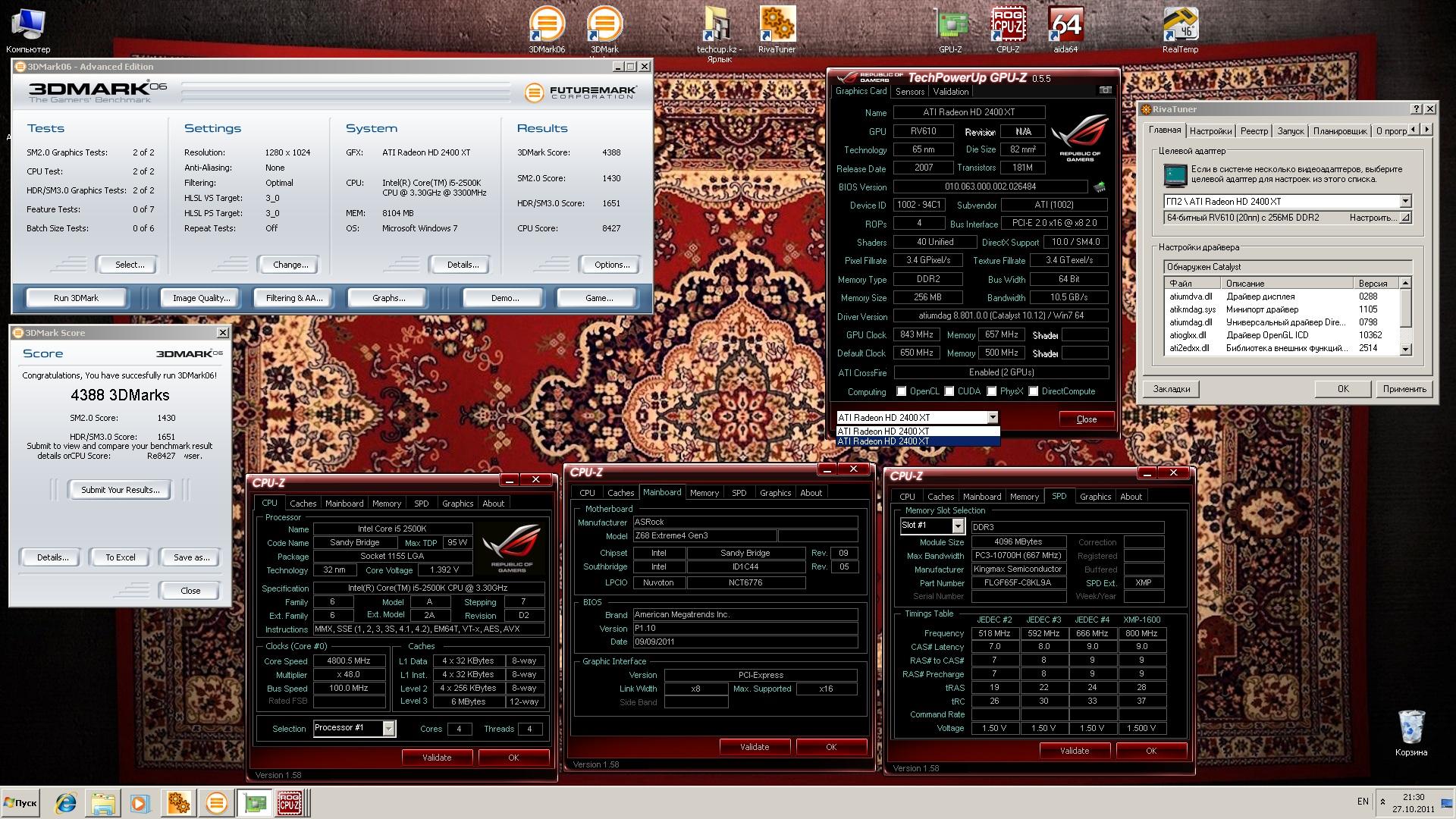Image resolution: width=1456 pixels, height=819 pixels.
Task: Expand the GPU-Z graphics card dropdown
Action: tap(992, 418)
